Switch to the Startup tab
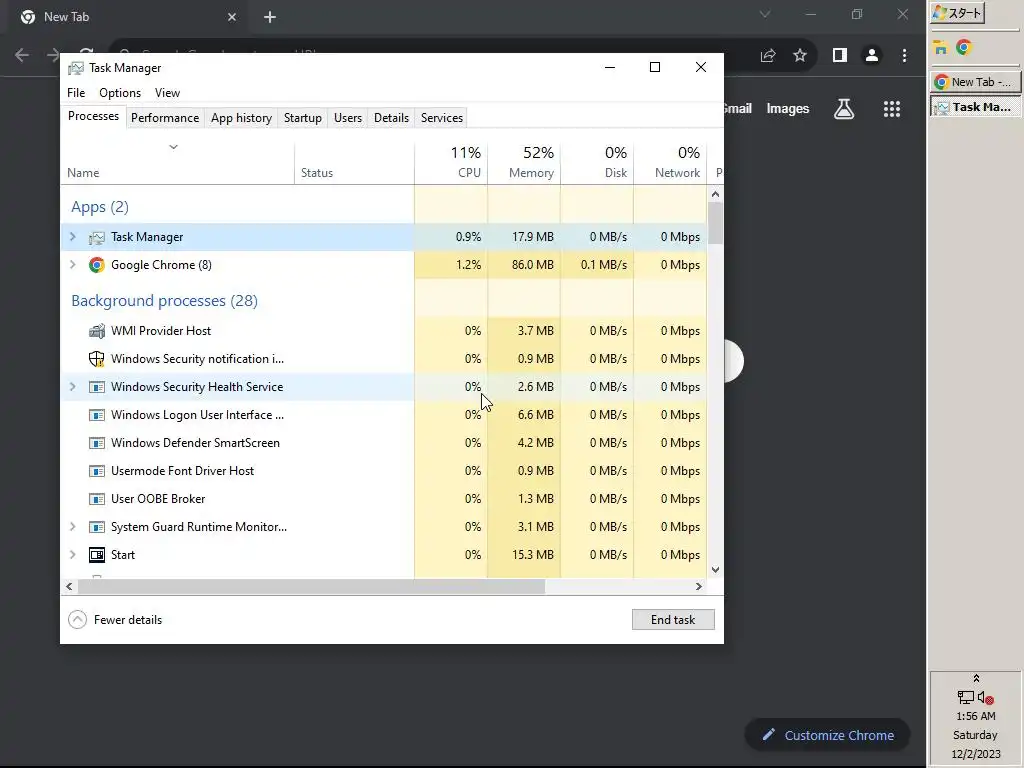This screenshot has width=1024, height=768. point(302,118)
